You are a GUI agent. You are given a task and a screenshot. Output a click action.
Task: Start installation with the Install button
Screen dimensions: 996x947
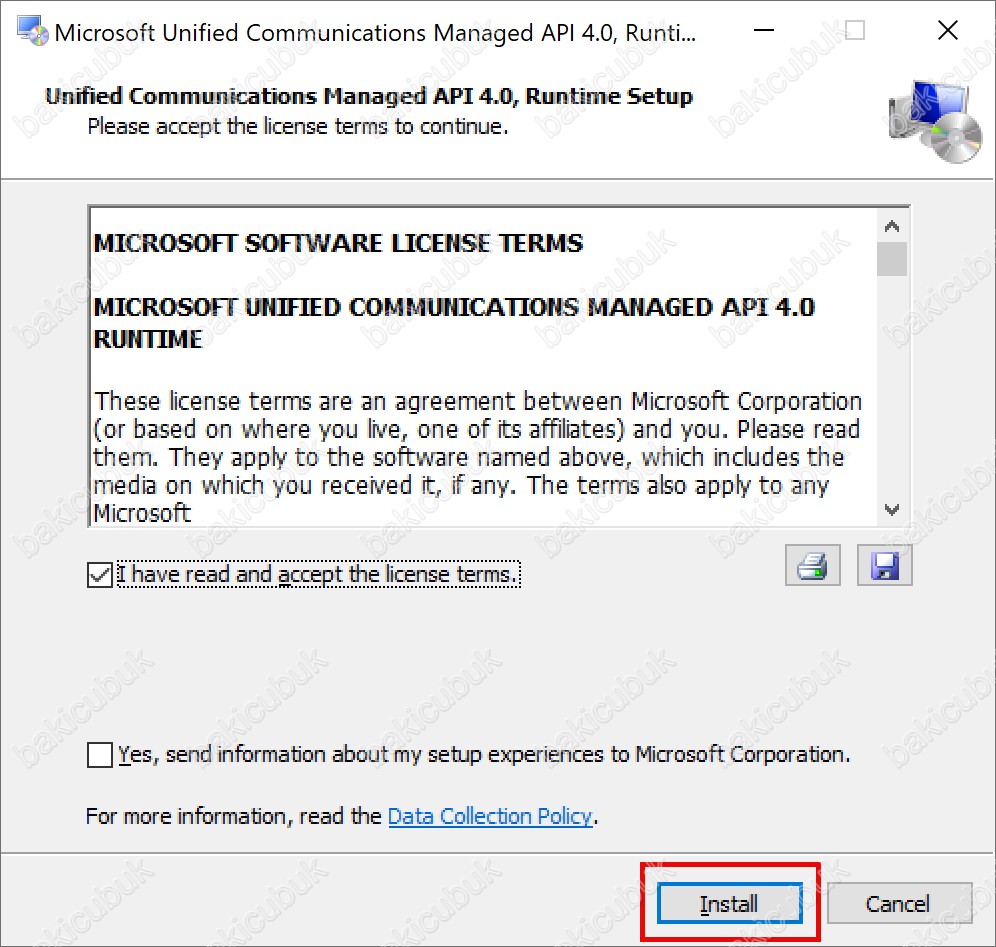(x=729, y=903)
